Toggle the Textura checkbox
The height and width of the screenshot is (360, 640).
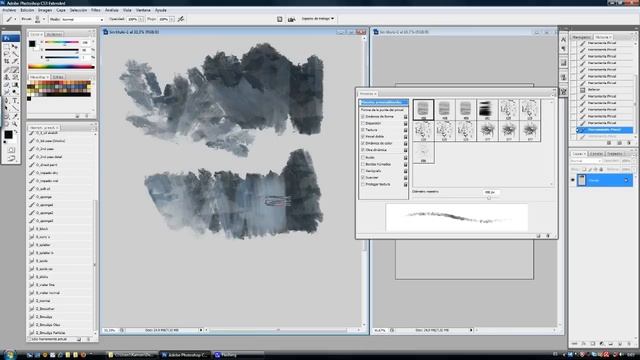click(x=363, y=130)
